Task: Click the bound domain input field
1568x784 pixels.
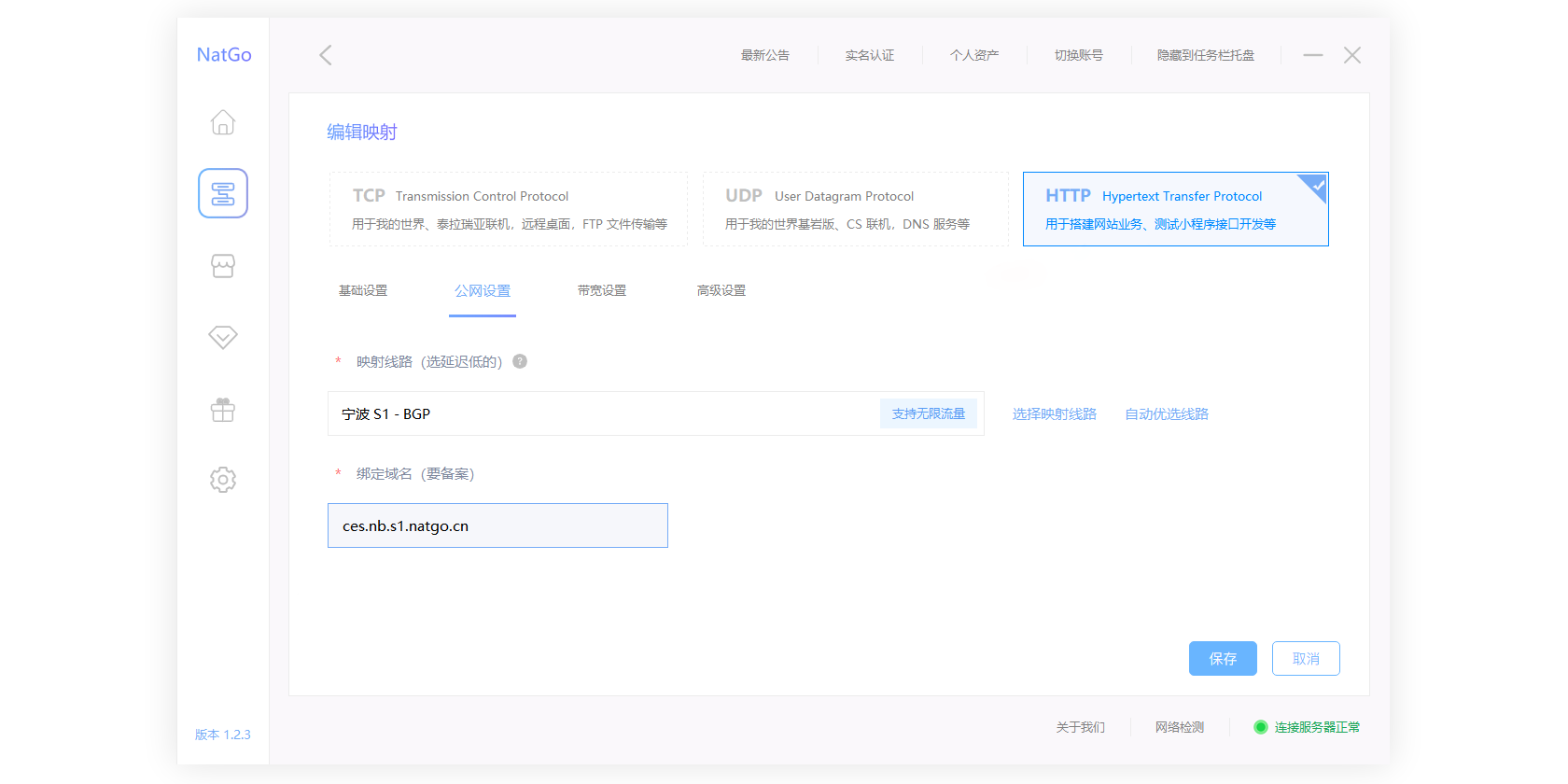Action: tap(497, 525)
